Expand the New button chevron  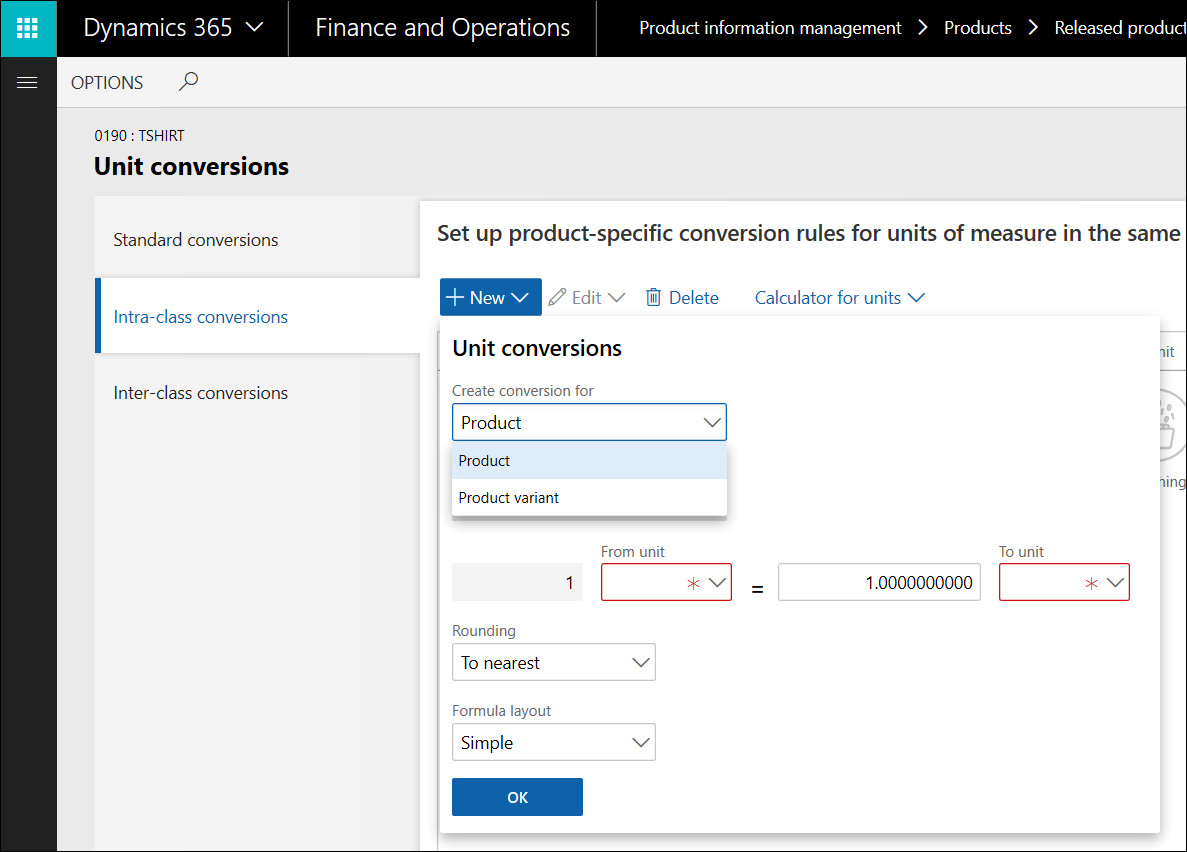[x=519, y=298]
